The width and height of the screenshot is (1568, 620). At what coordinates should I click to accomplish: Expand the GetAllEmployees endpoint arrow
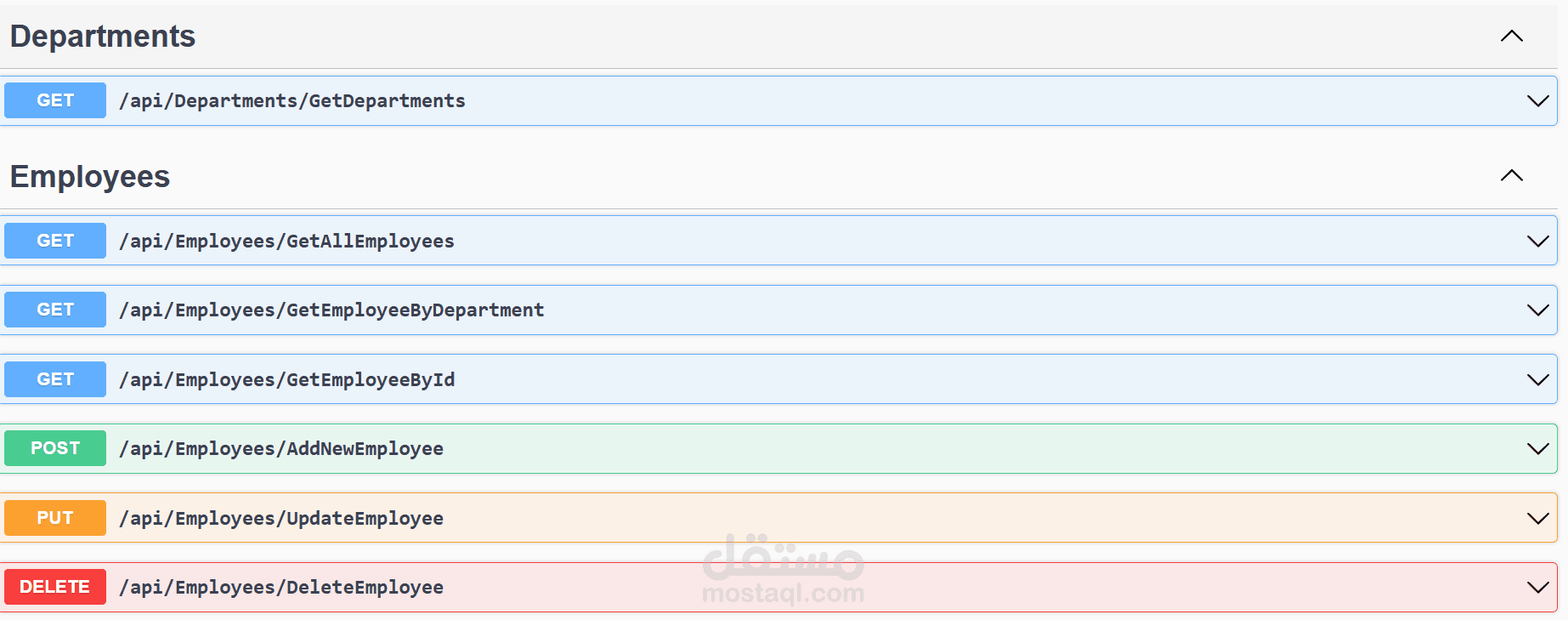click(1537, 241)
